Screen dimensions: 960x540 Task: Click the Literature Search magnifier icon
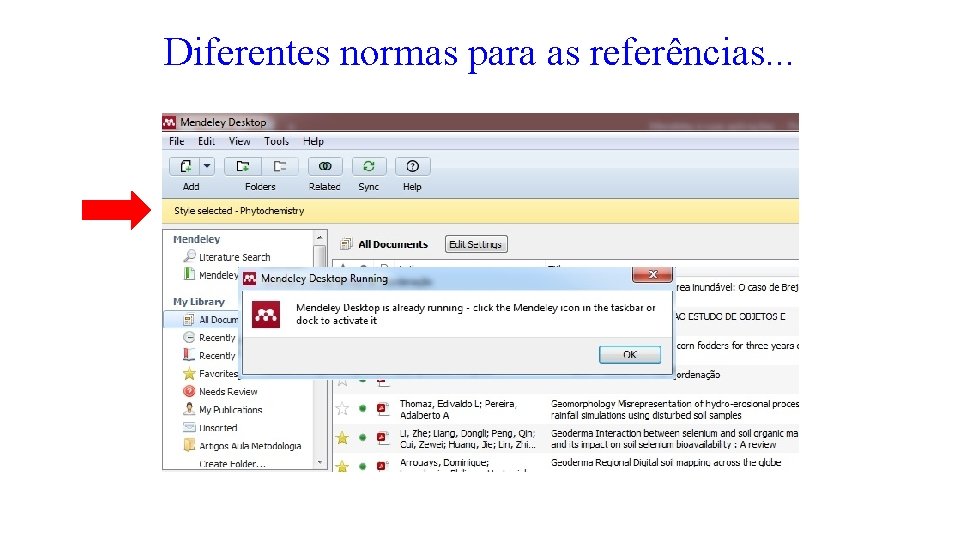click(190, 256)
